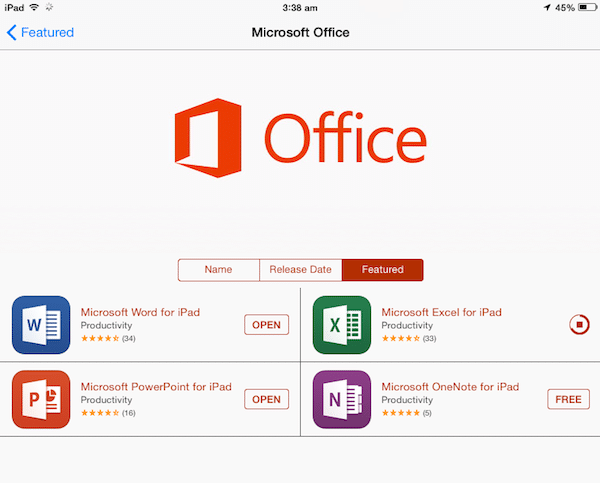Tap the Microsoft Word app icon
Image resolution: width=600 pixels, height=483 pixels.
pyautogui.click(x=41, y=325)
